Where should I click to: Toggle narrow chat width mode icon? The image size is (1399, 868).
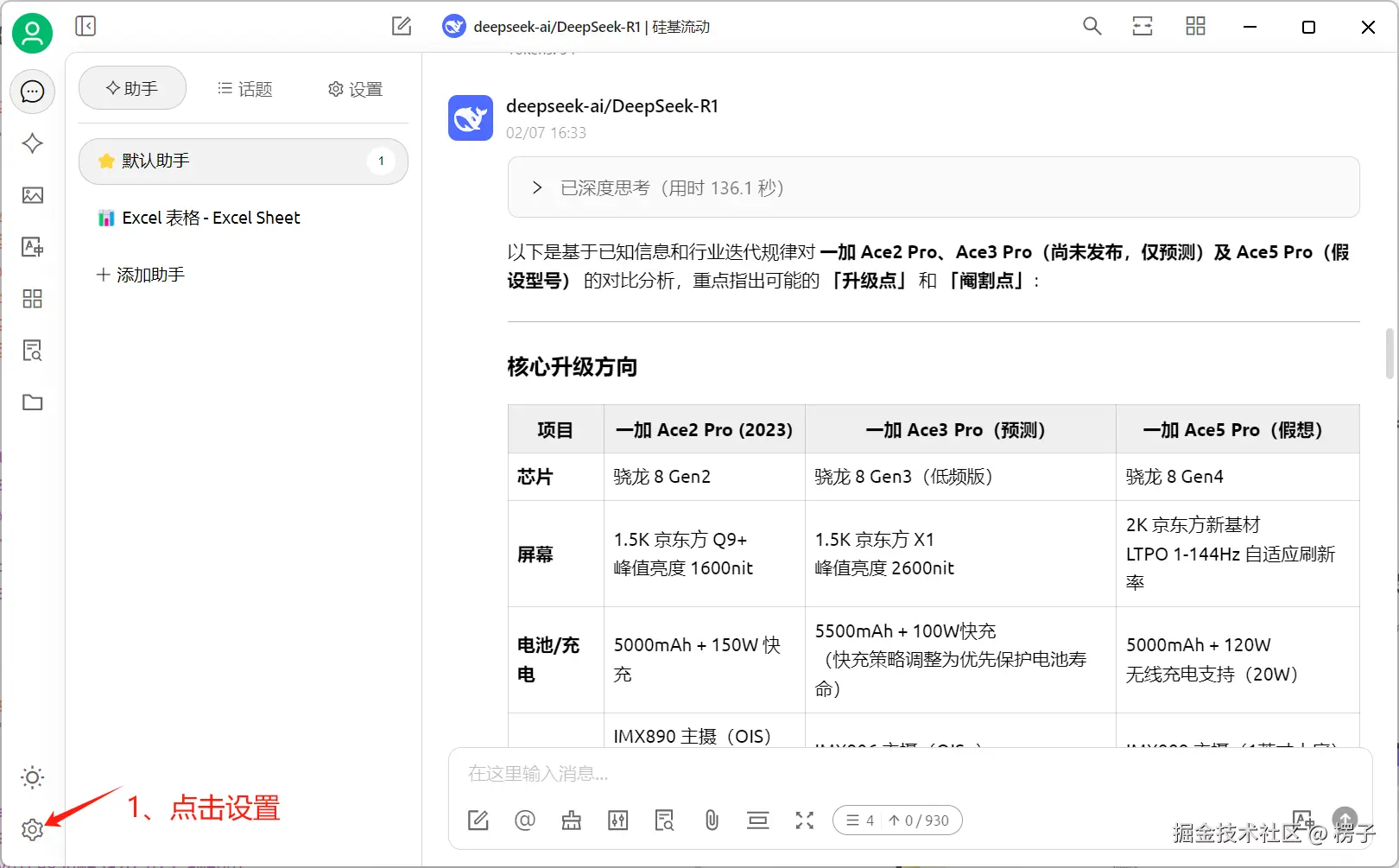pyautogui.click(x=1143, y=26)
